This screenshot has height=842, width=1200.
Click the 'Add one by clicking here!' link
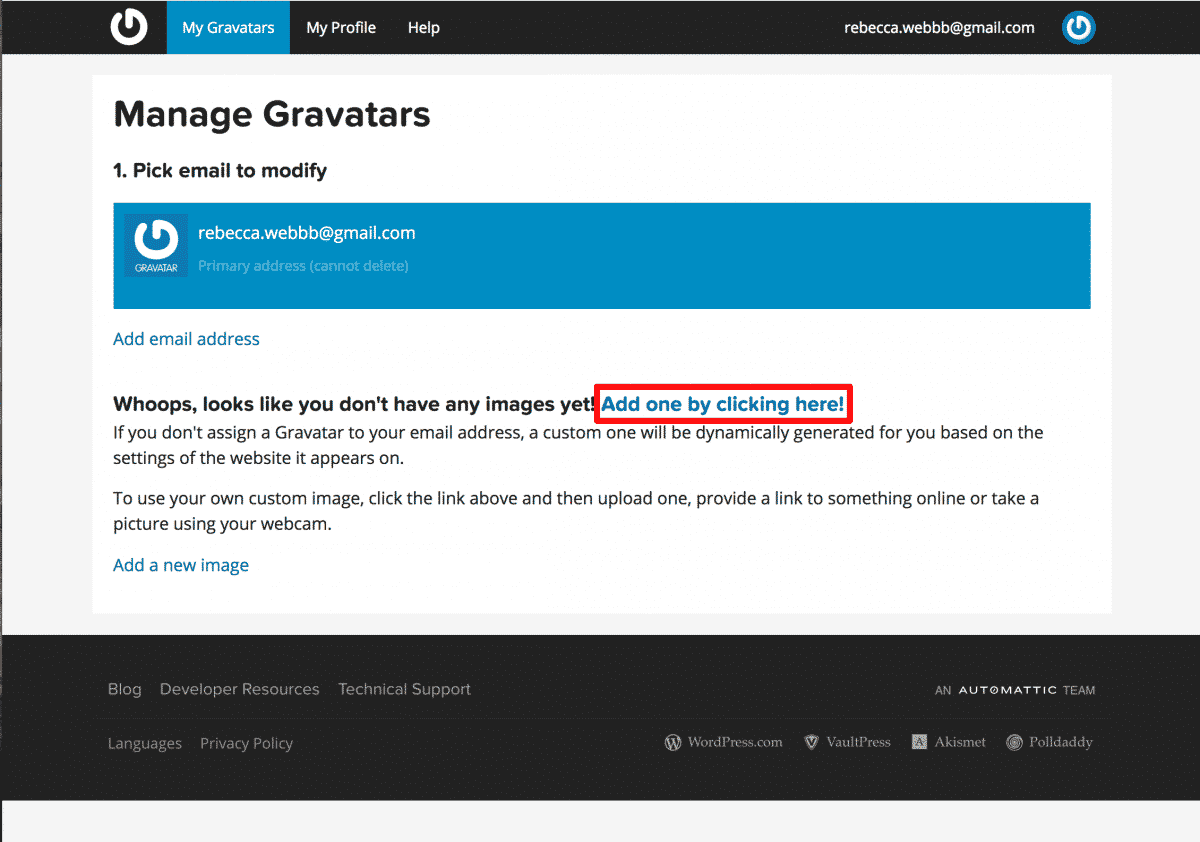[x=722, y=404]
